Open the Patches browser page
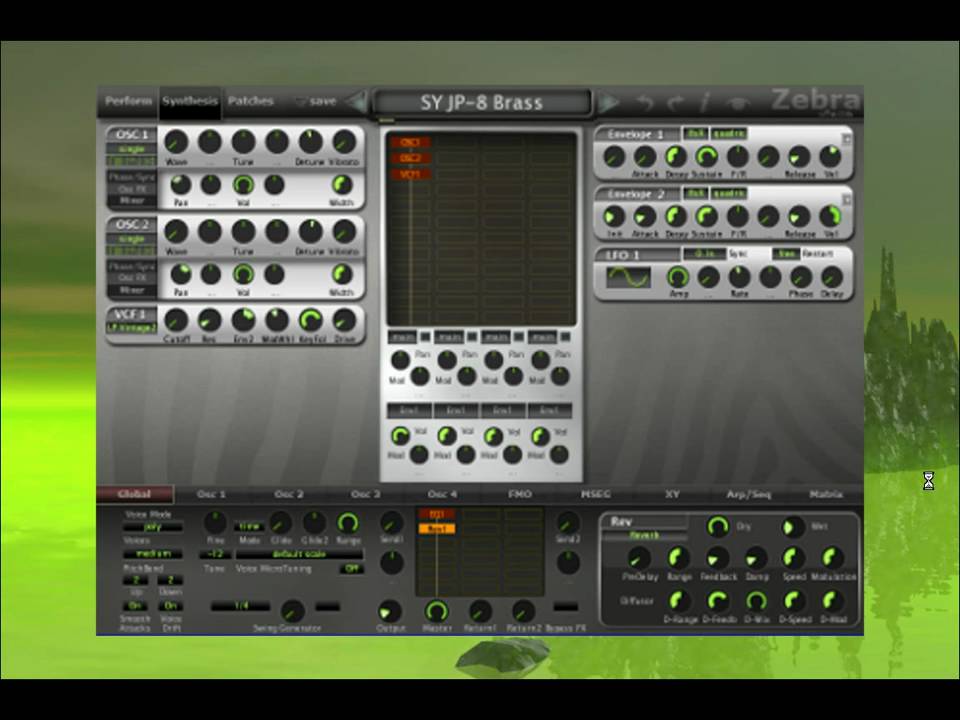 (250, 101)
